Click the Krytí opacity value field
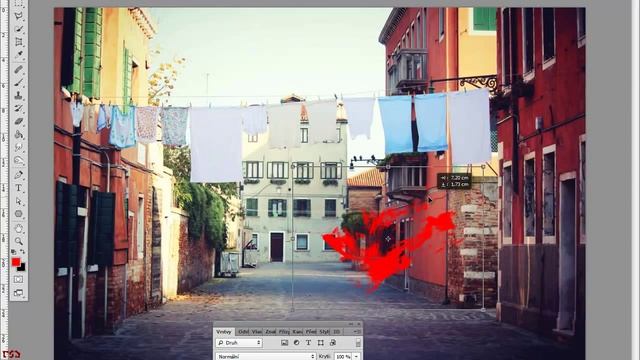The width and height of the screenshot is (640, 360). (343, 357)
